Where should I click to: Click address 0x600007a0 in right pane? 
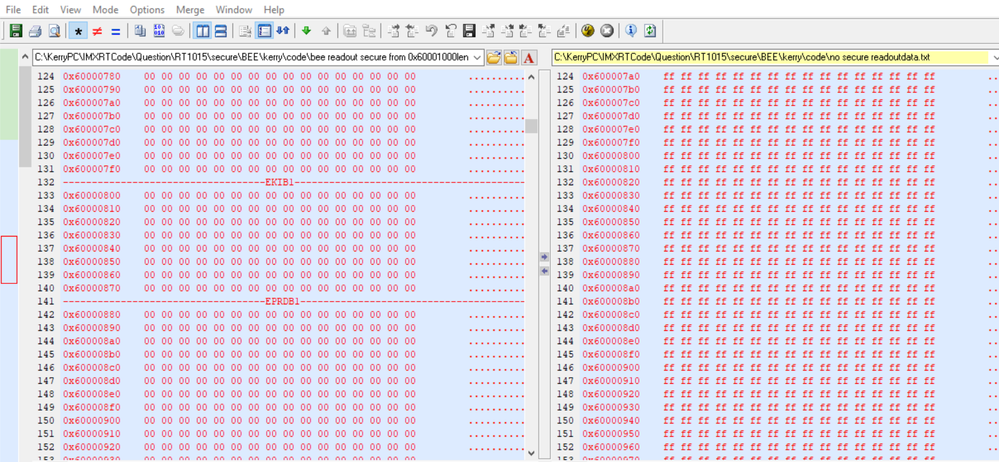click(x=611, y=76)
